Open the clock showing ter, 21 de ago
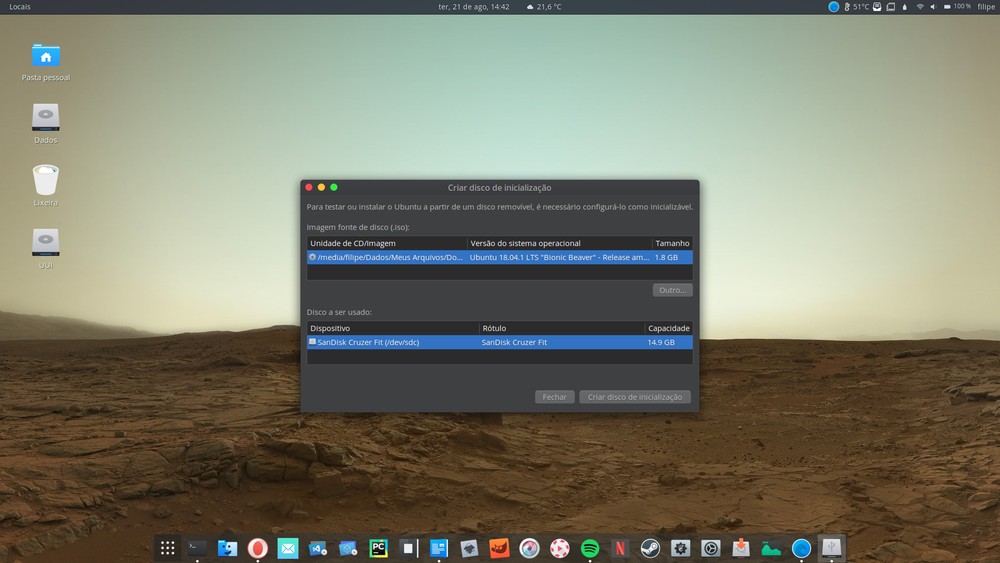Screen dimensions: 1000x563 tap(473, 6)
